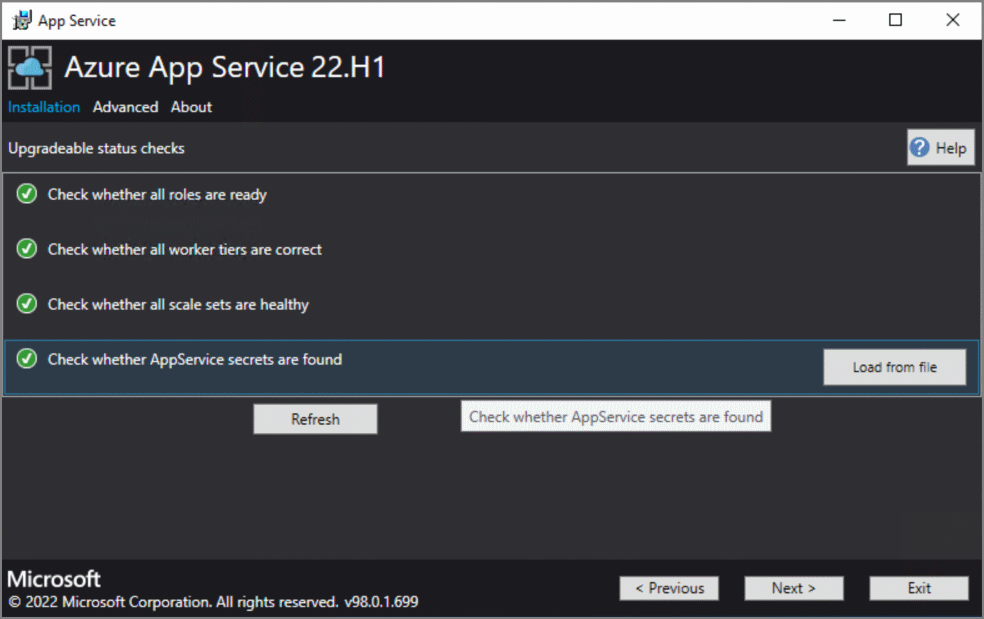Click Load from file
Image resolution: width=984 pixels, height=619 pixels.
pos(893,367)
